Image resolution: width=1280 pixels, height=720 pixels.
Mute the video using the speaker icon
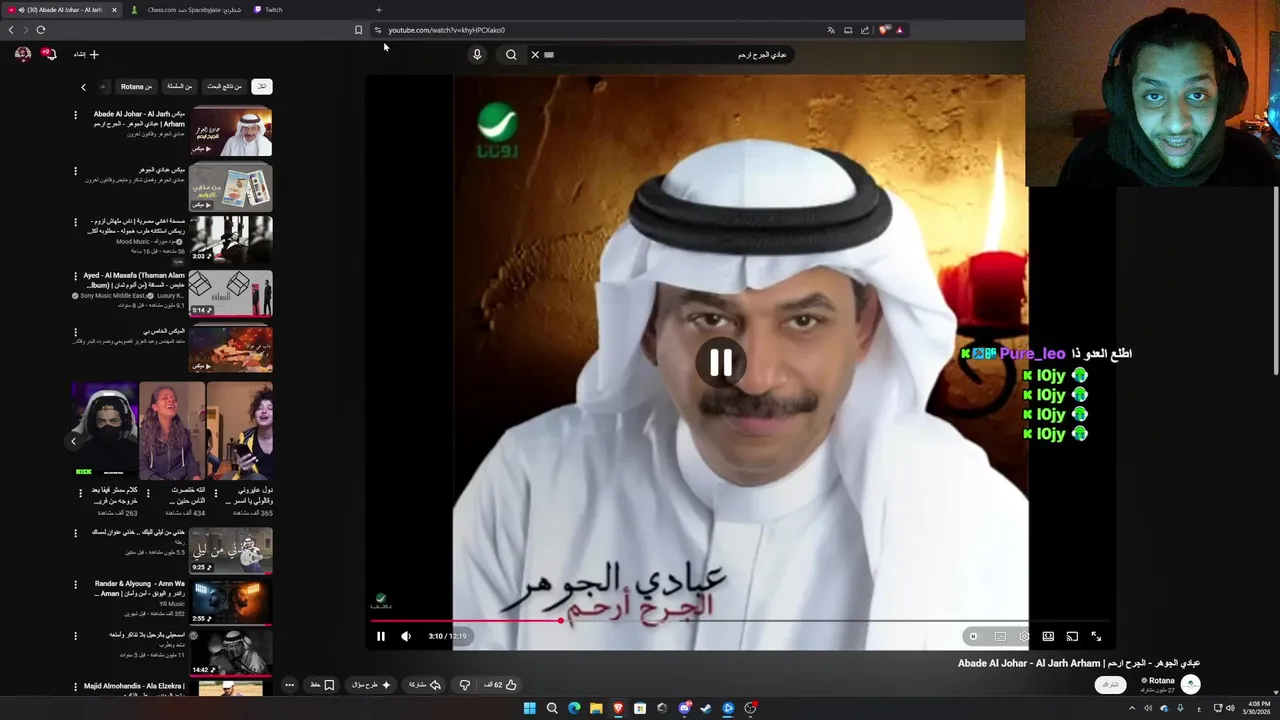[x=406, y=636]
